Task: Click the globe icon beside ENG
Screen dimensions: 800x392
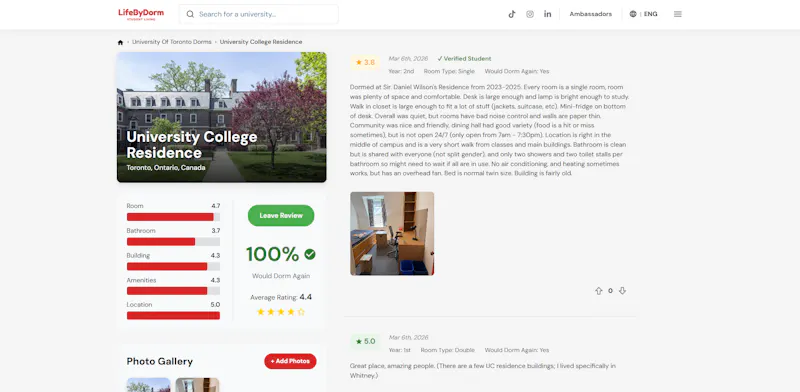Action: pos(633,14)
